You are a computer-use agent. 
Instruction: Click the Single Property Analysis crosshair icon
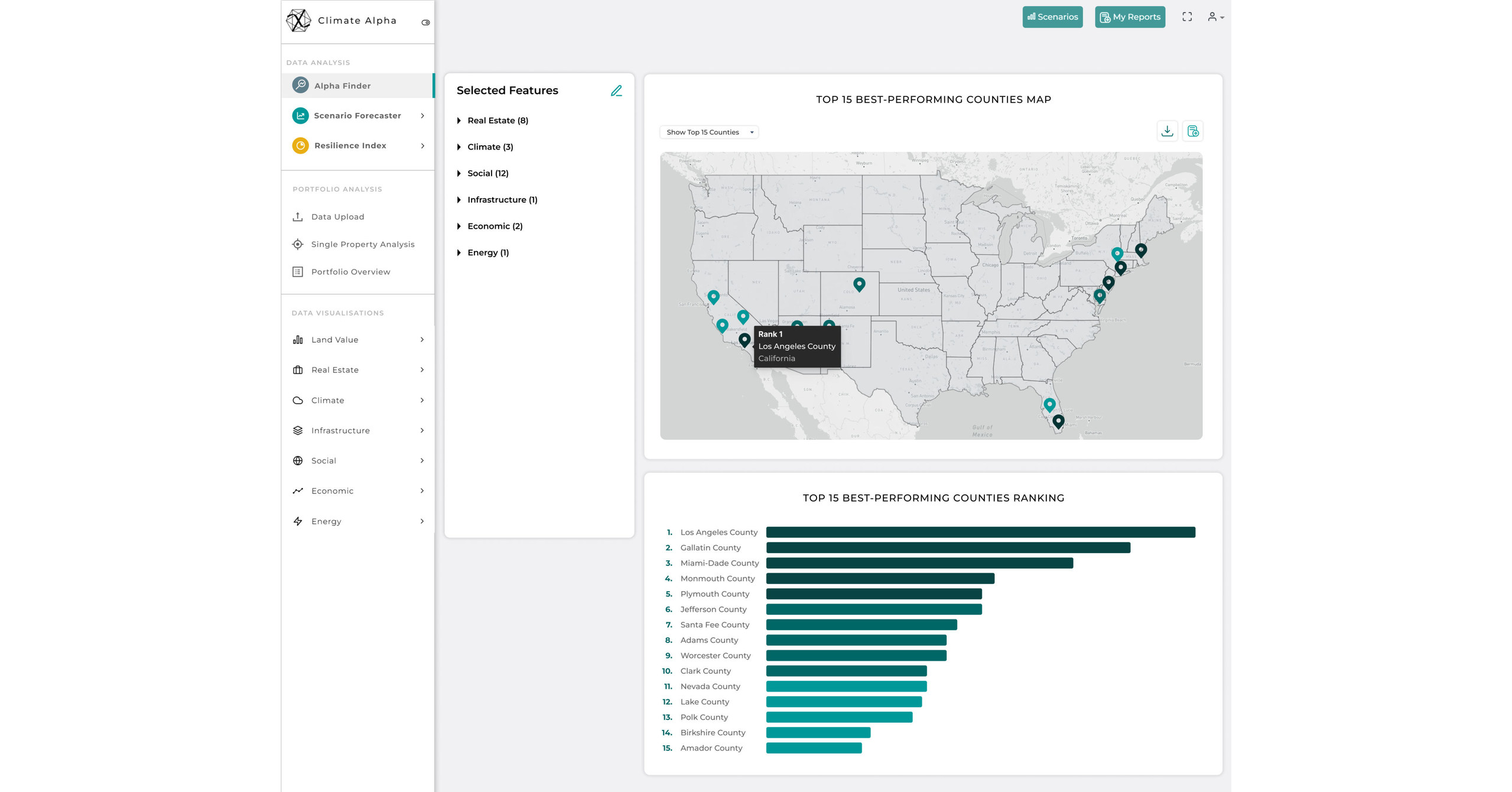tap(298, 244)
